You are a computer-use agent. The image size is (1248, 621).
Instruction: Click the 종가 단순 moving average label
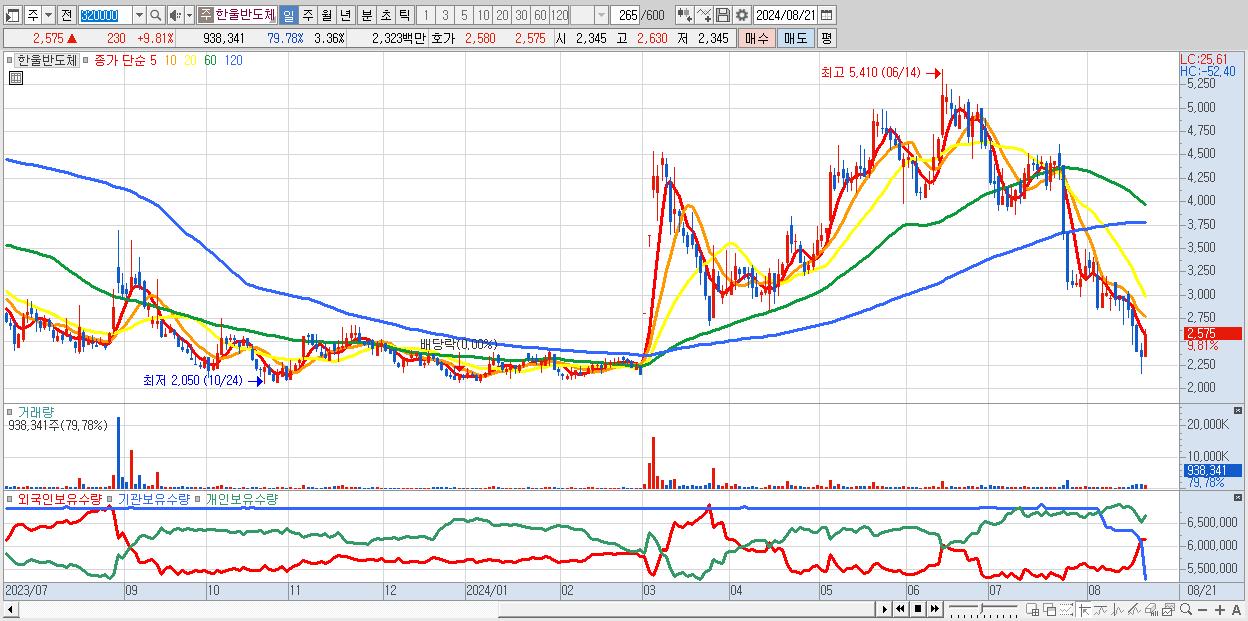120,60
